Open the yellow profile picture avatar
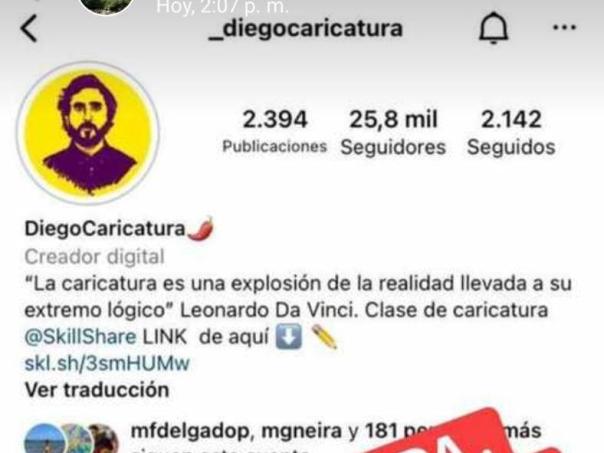Viewport: 604px width, 453px height. click(x=88, y=133)
